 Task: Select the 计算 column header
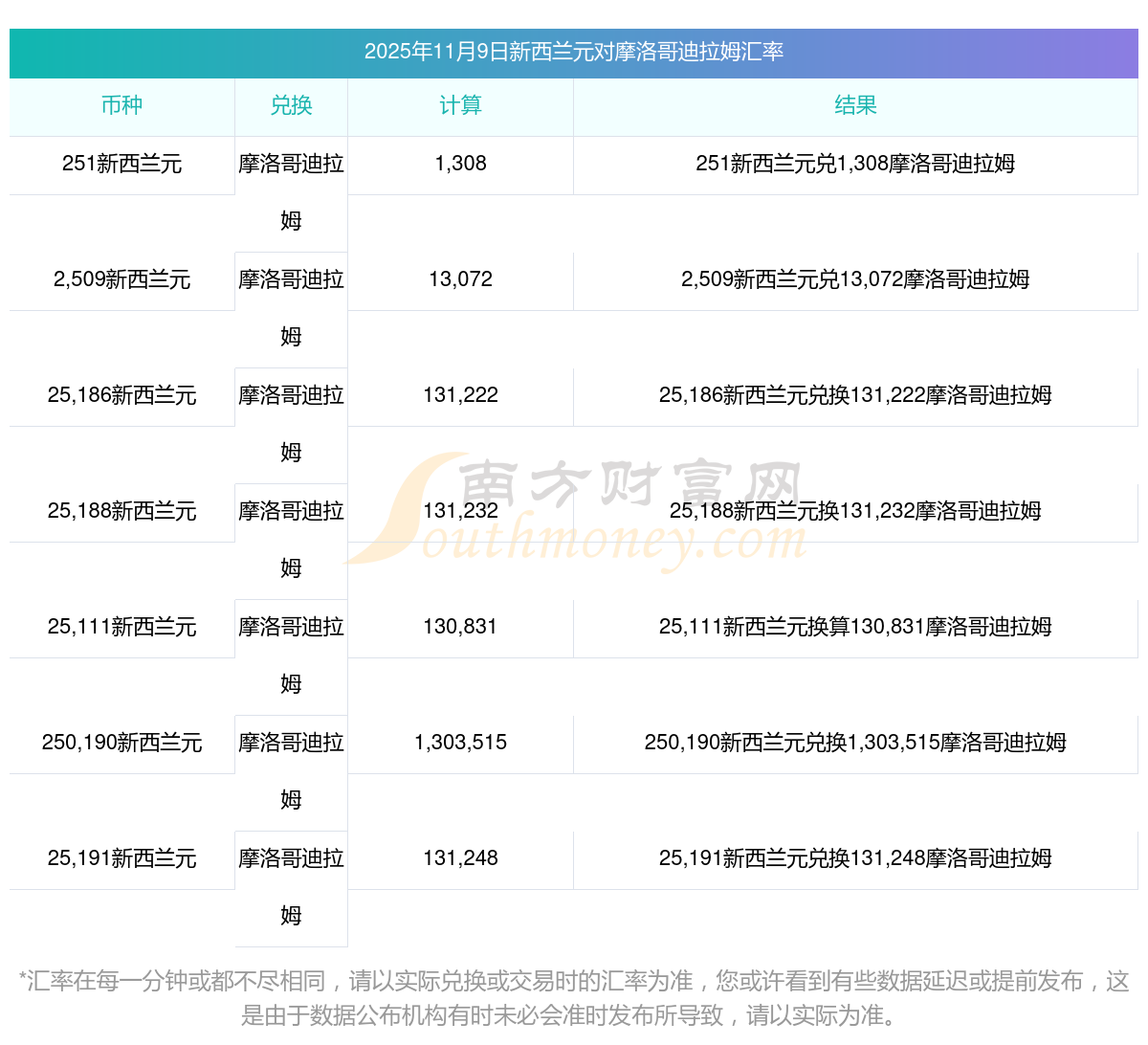[460, 106]
